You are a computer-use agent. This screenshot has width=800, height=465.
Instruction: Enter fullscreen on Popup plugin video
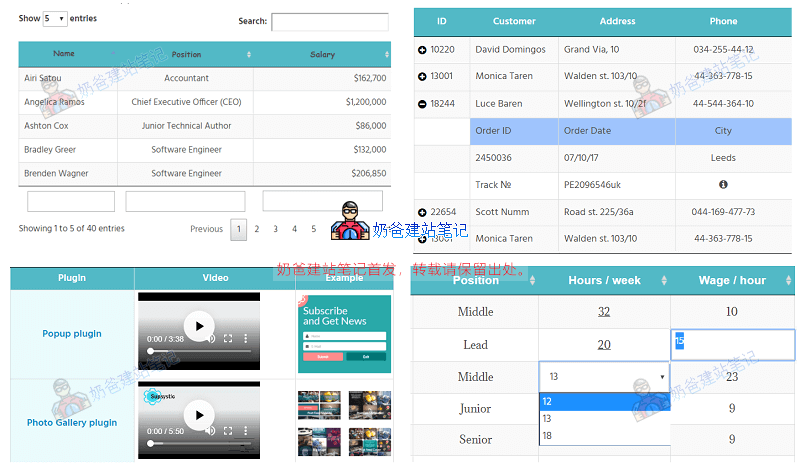[228, 339]
